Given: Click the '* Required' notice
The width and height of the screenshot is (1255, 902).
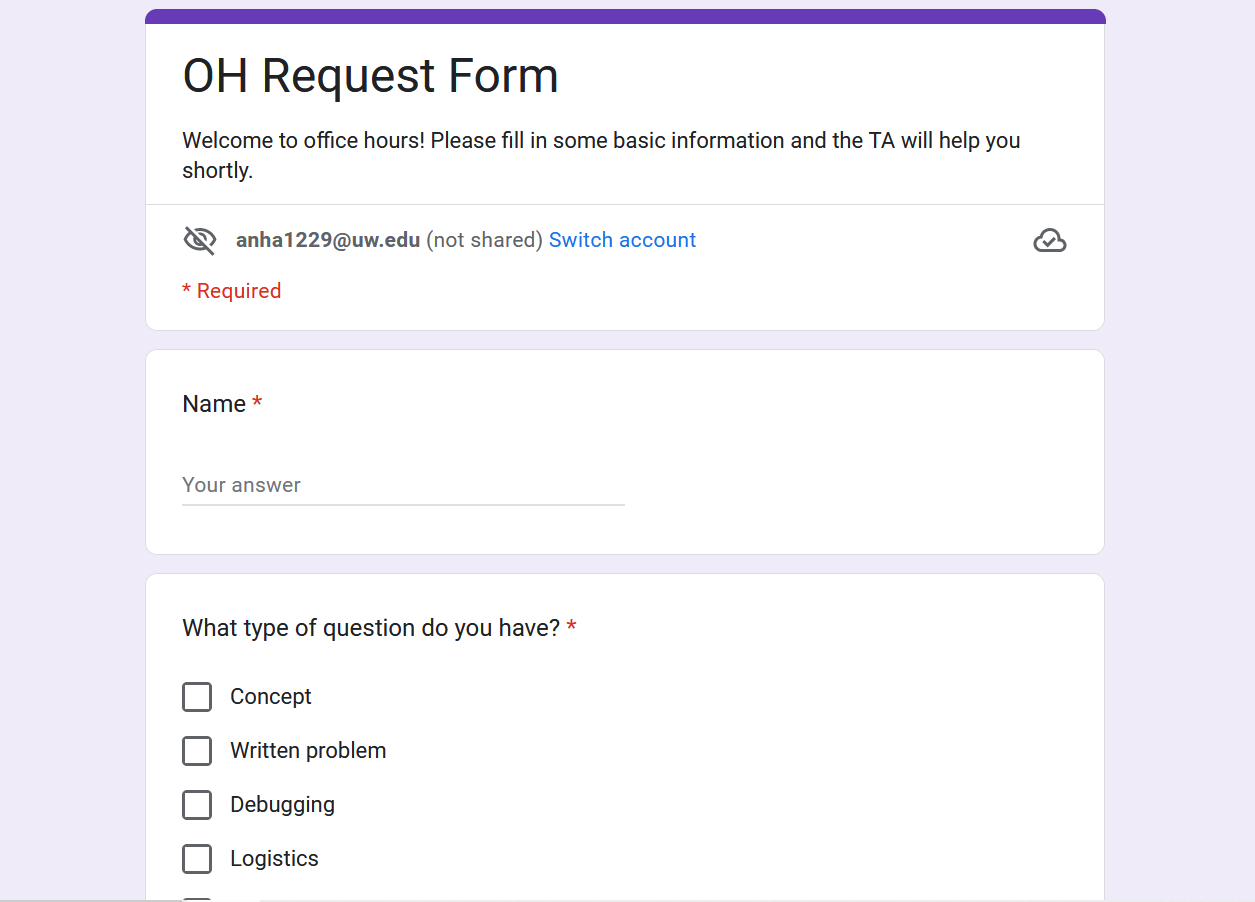Looking at the screenshot, I should point(231,291).
